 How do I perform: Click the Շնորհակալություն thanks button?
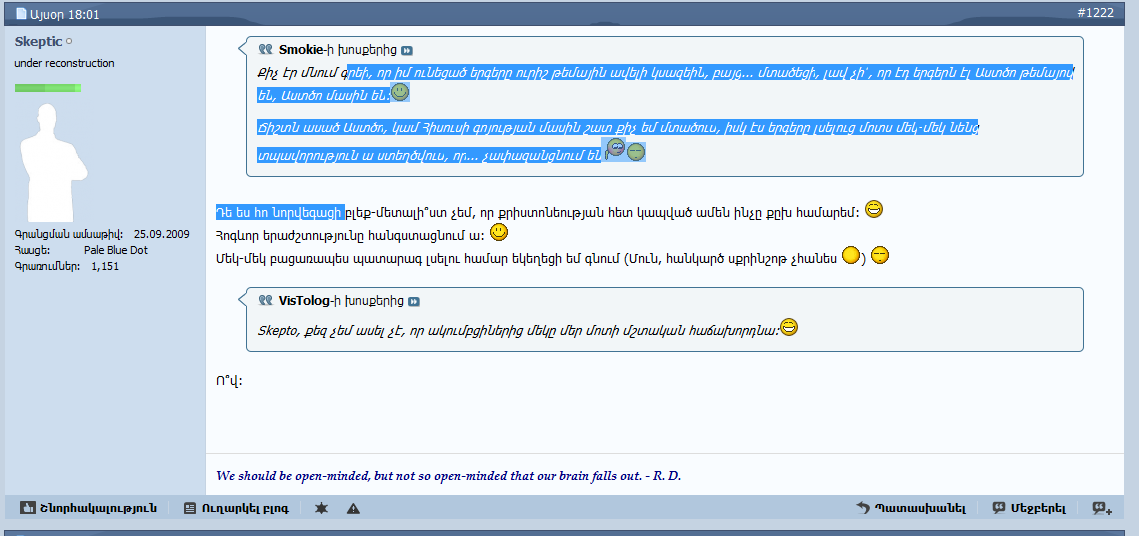(x=89, y=508)
